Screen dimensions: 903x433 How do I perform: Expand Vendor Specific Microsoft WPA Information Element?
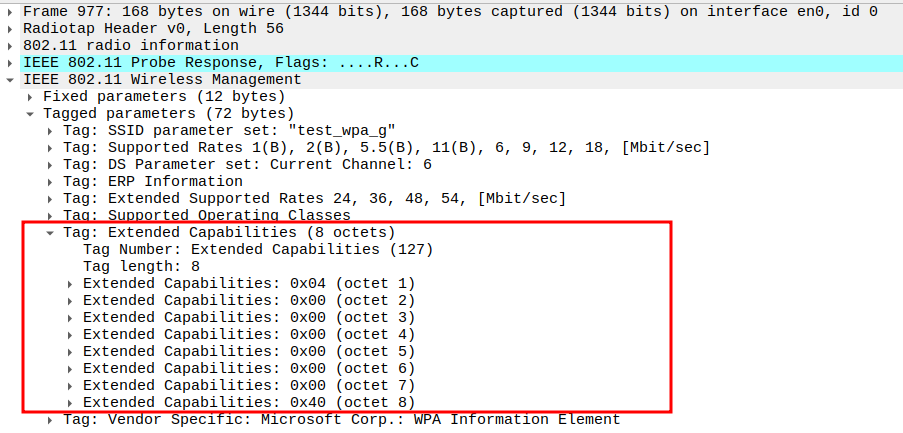coord(50,420)
